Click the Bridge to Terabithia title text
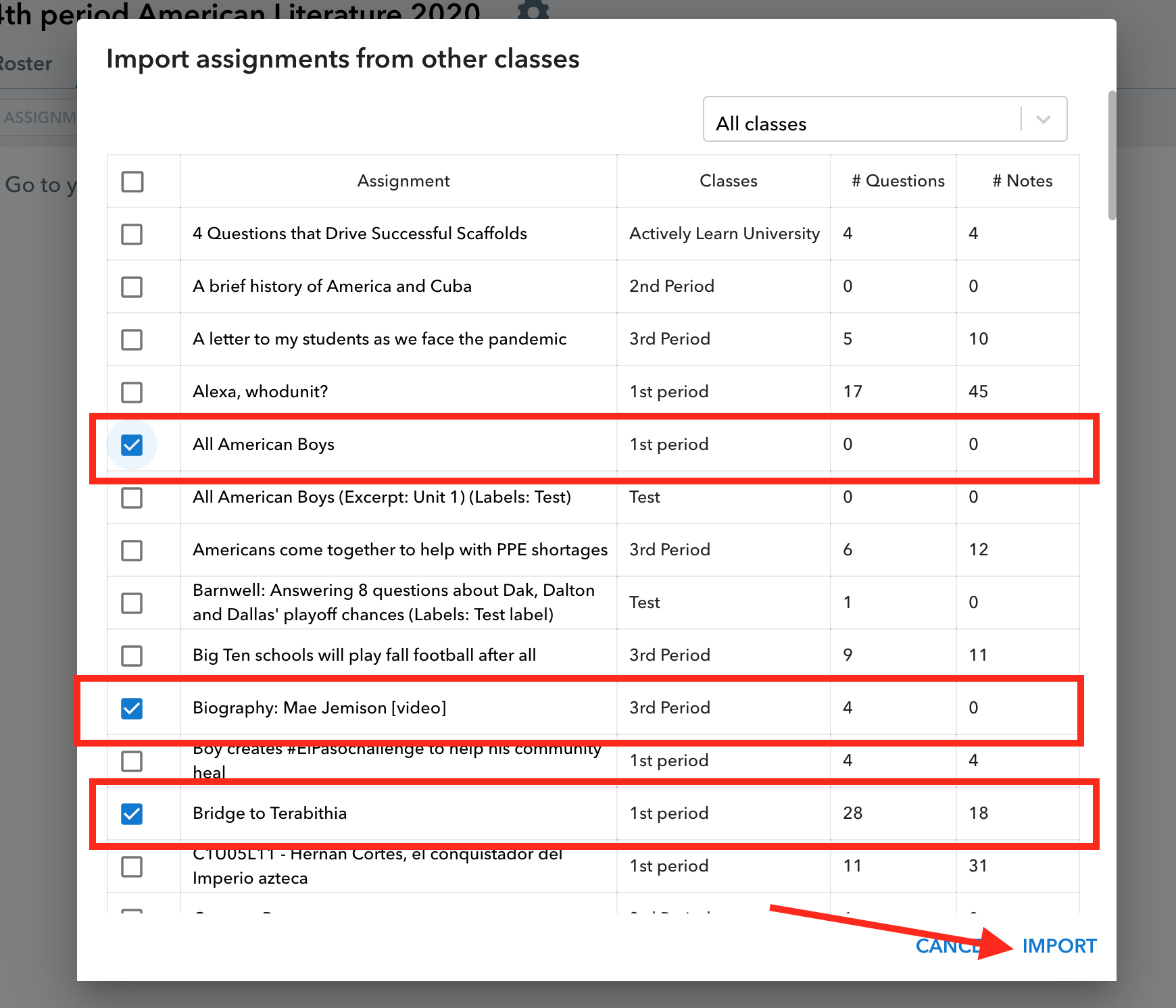 270,813
